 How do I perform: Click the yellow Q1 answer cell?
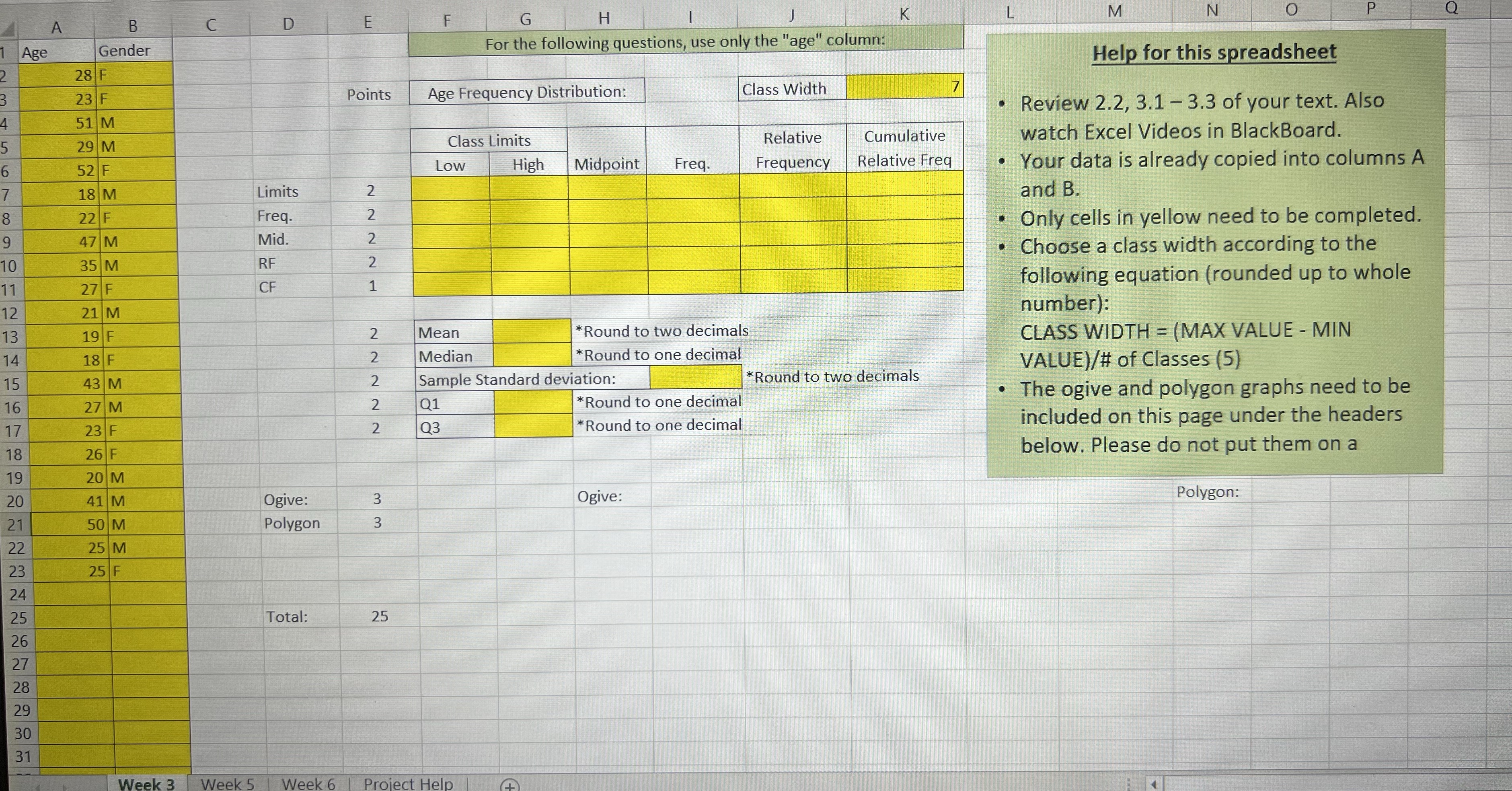(x=533, y=403)
